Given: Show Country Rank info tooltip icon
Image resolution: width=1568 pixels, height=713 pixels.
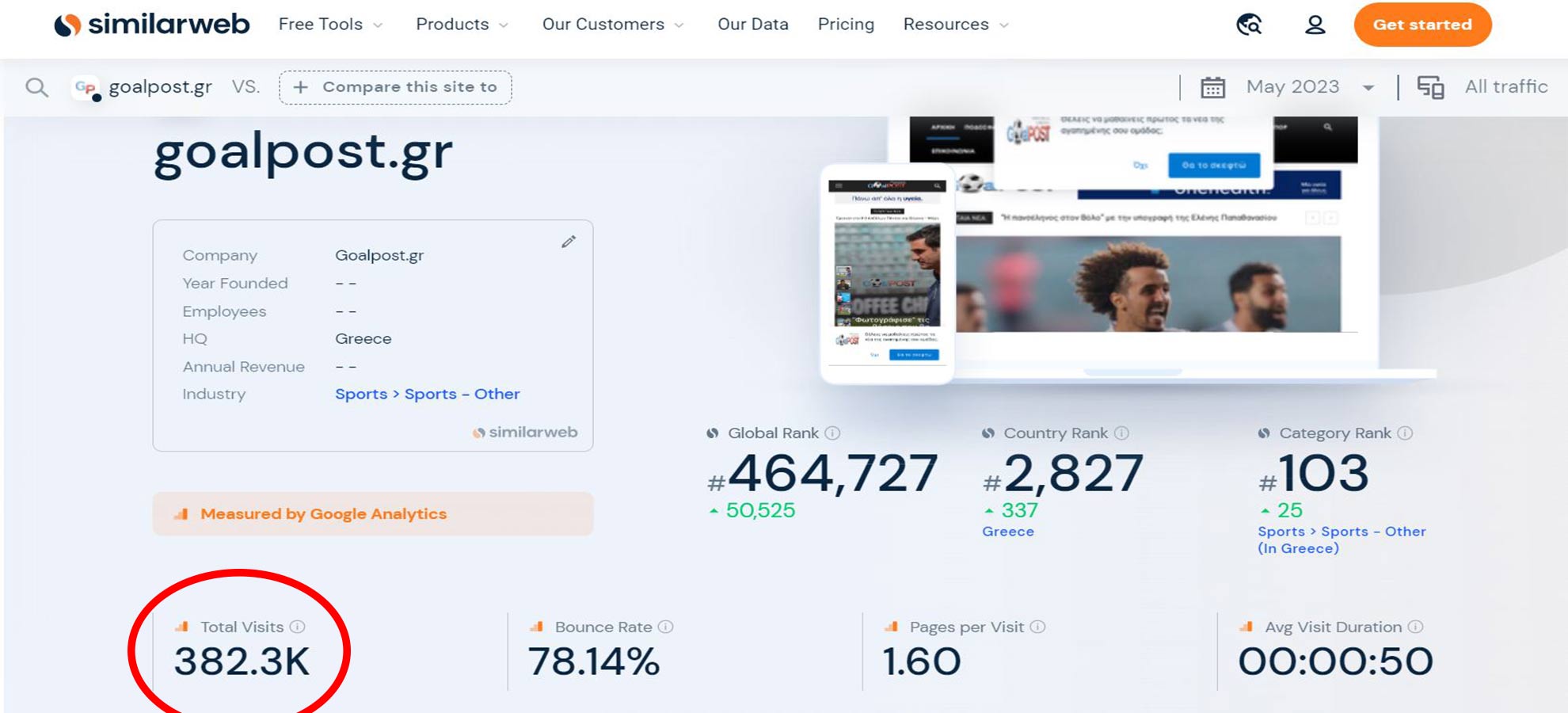Looking at the screenshot, I should [1121, 433].
